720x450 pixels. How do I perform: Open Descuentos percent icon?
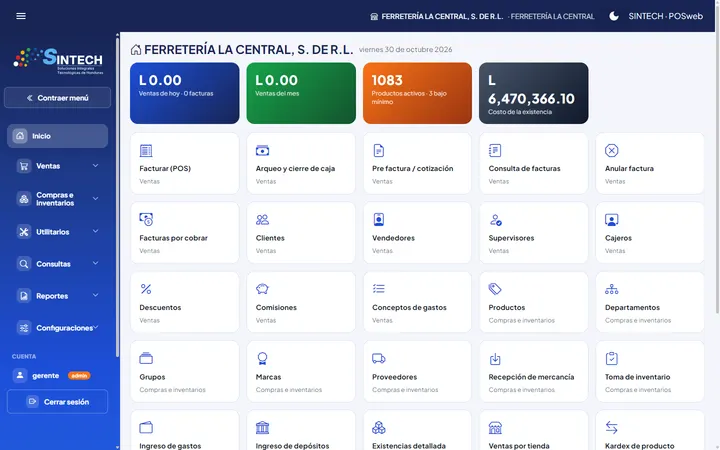pos(146,289)
